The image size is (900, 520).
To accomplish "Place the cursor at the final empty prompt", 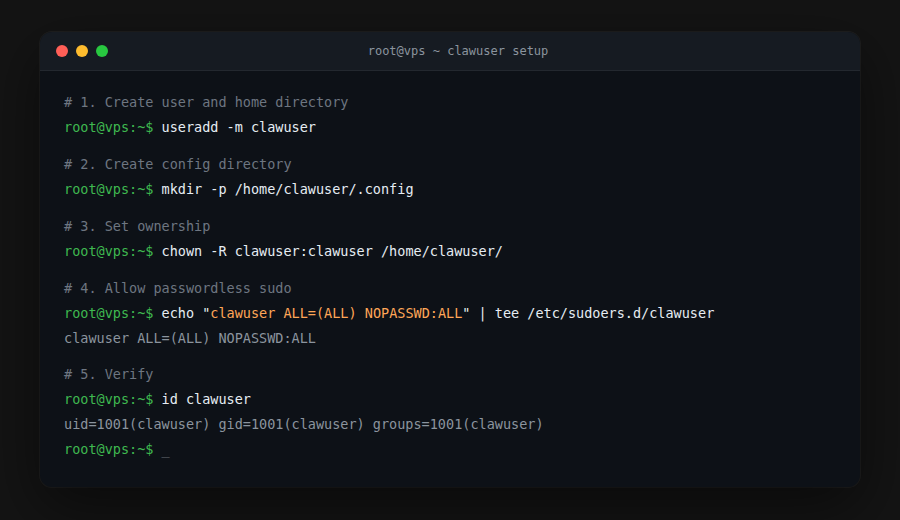I will (165, 450).
